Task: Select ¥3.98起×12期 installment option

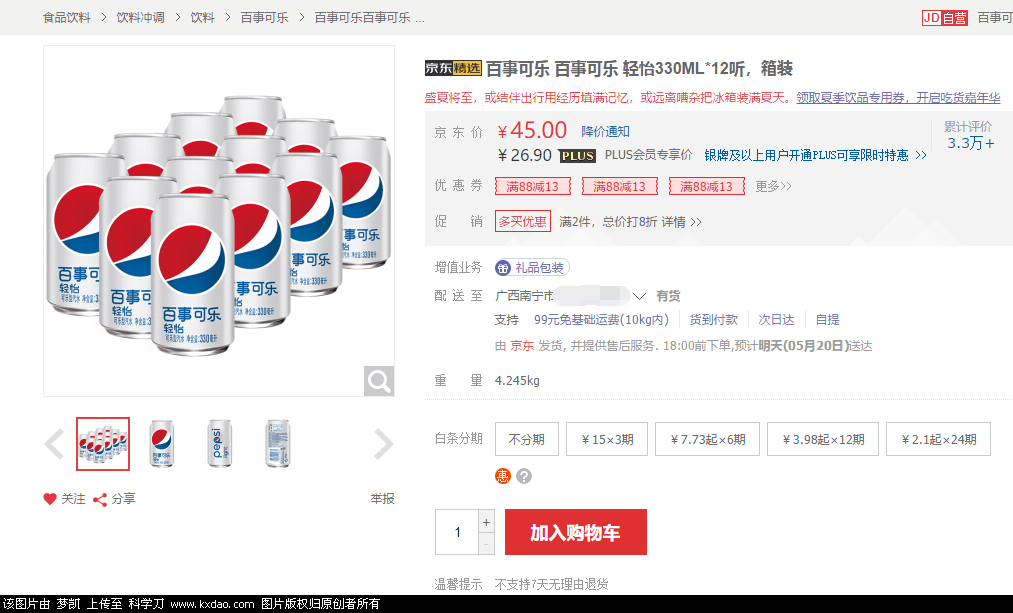Action: (x=823, y=439)
